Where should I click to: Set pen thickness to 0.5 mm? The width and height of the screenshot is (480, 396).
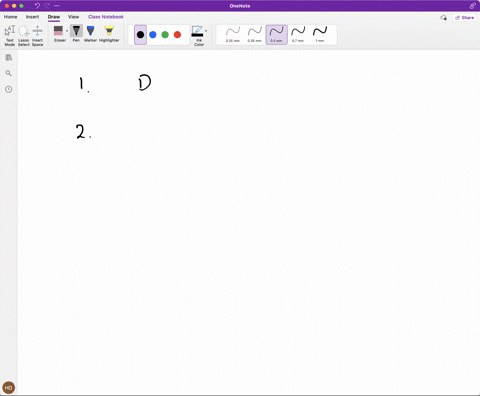(x=276, y=35)
